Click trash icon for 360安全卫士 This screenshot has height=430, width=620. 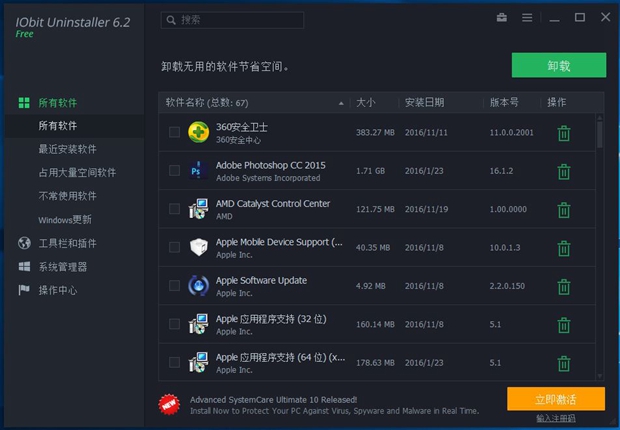(x=564, y=133)
